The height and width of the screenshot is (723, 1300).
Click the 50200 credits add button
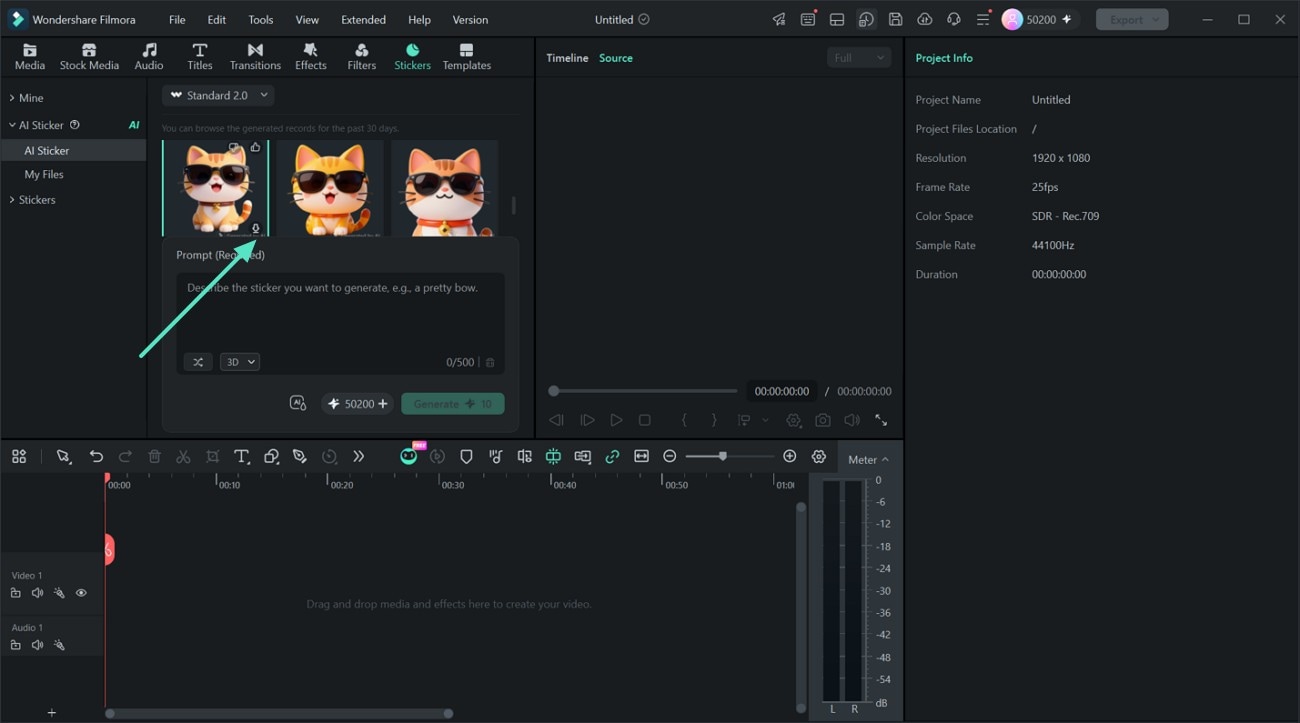click(x=357, y=404)
